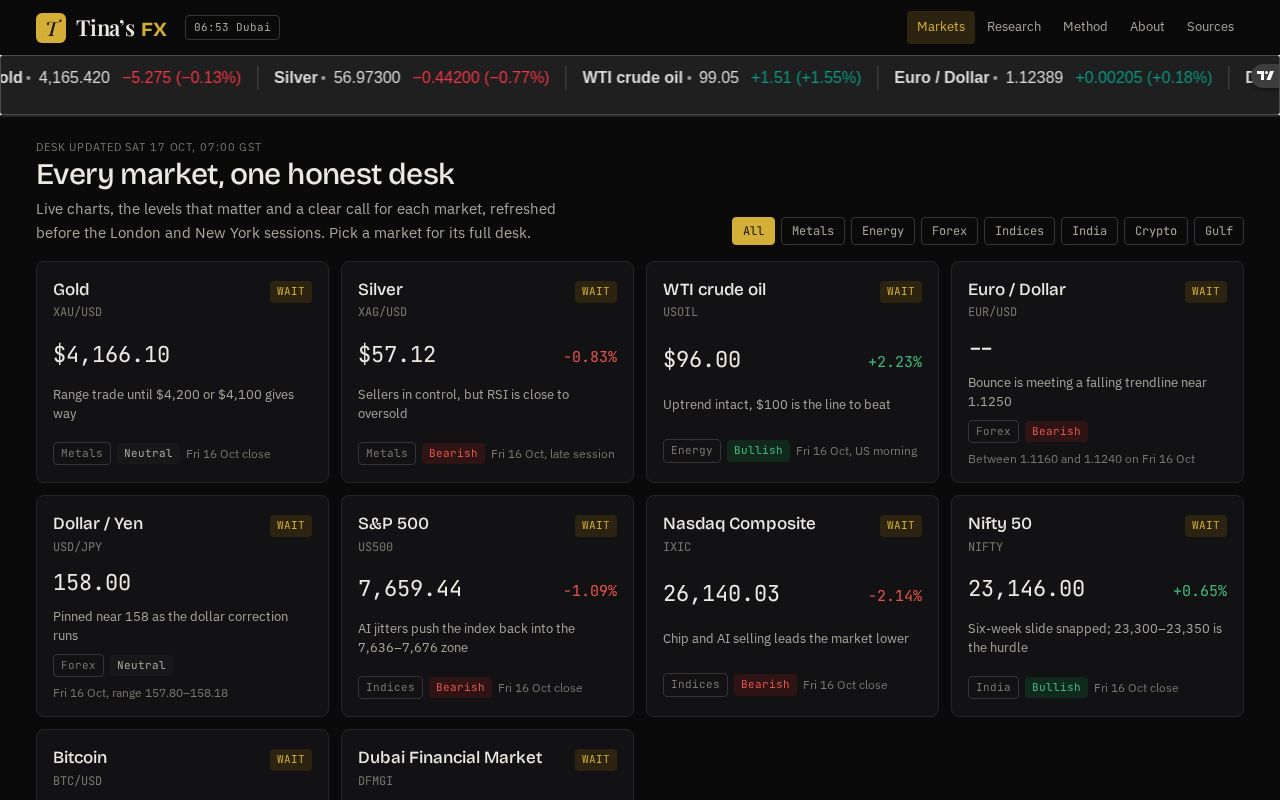
Task: Open the WTI crude oil card
Action: (792, 372)
